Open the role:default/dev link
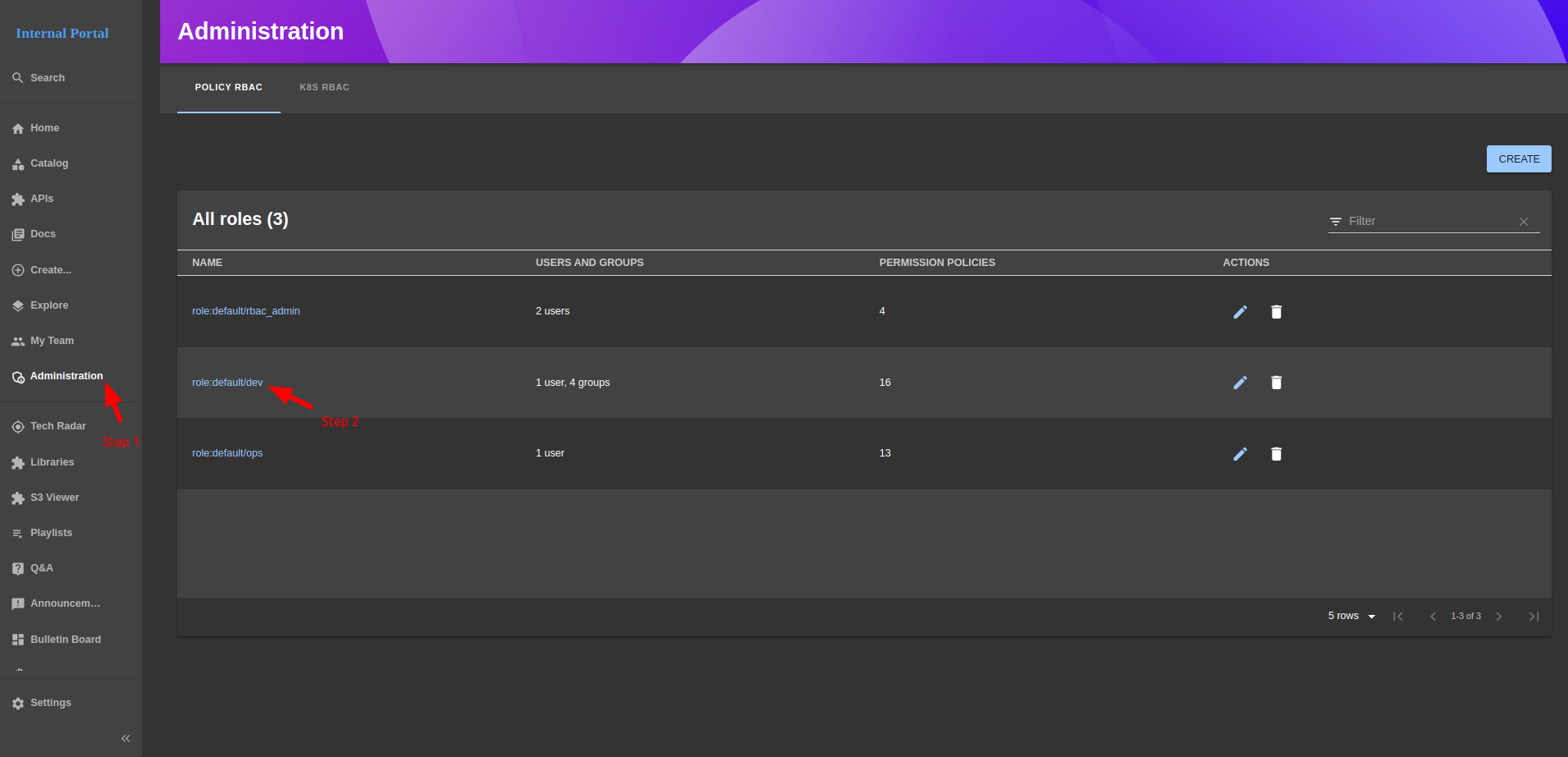The image size is (1568, 757). [x=227, y=383]
